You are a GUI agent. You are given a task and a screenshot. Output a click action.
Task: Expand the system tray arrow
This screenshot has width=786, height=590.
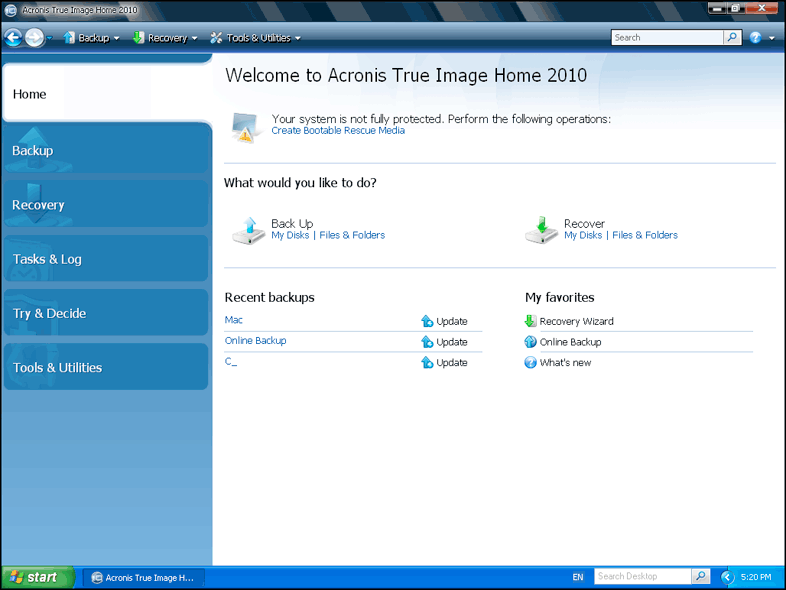coord(727,577)
